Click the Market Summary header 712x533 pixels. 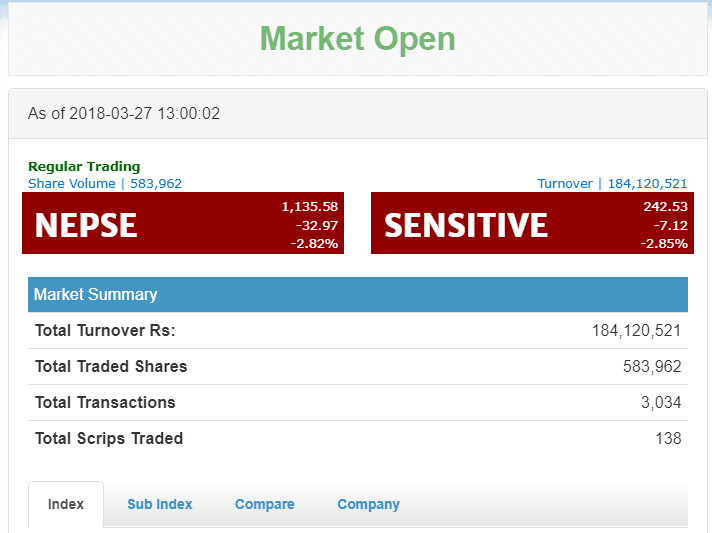click(x=358, y=295)
